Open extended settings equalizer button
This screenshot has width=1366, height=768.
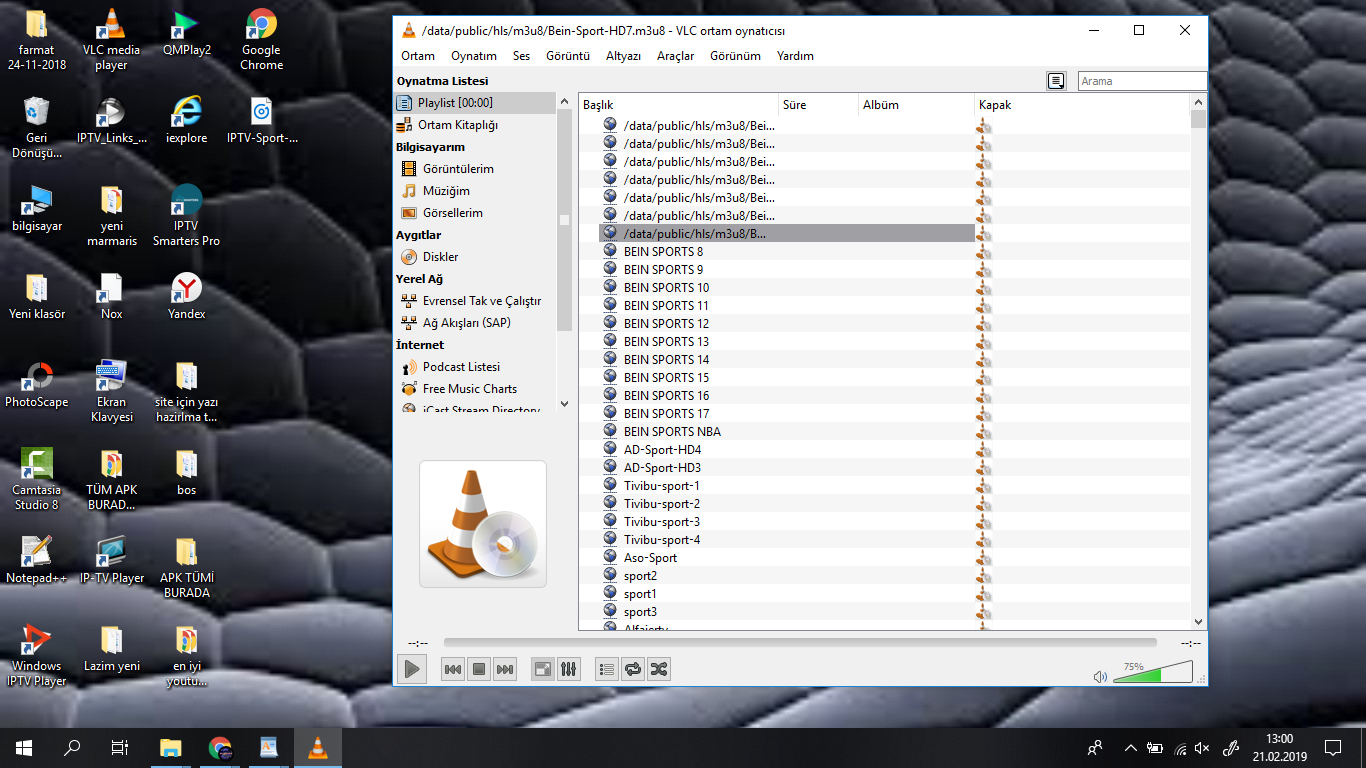click(569, 669)
